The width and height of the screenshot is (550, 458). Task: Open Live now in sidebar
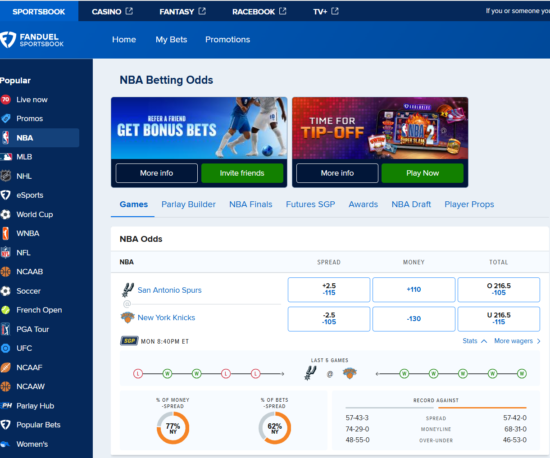click(x=32, y=100)
